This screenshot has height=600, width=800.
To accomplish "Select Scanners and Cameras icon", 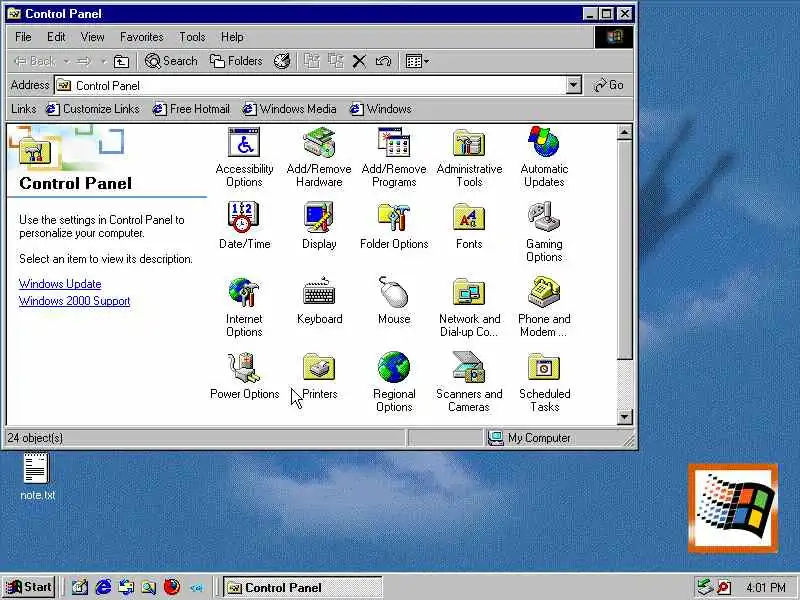I will tap(469, 367).
